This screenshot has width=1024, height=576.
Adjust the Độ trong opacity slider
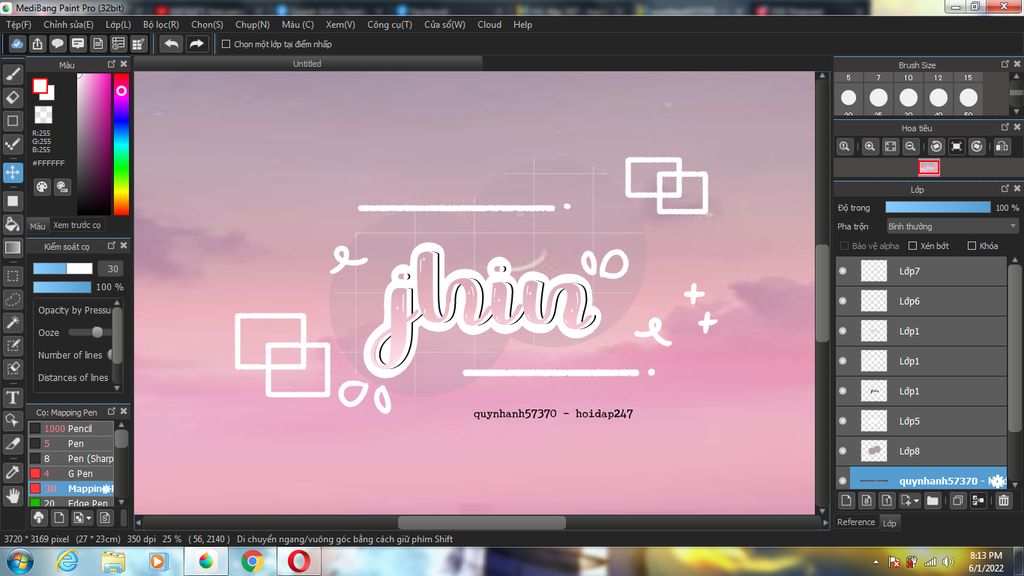coord(938,207)
